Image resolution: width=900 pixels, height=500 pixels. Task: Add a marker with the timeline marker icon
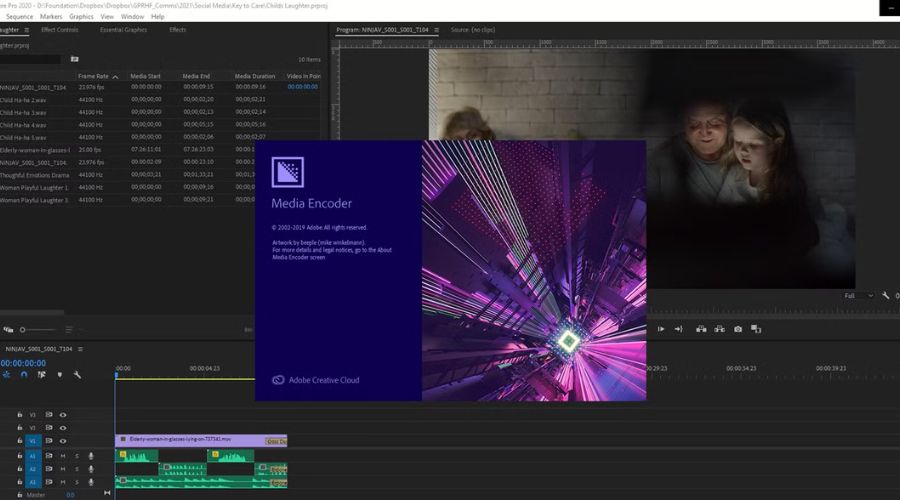(x=60, y=375)
